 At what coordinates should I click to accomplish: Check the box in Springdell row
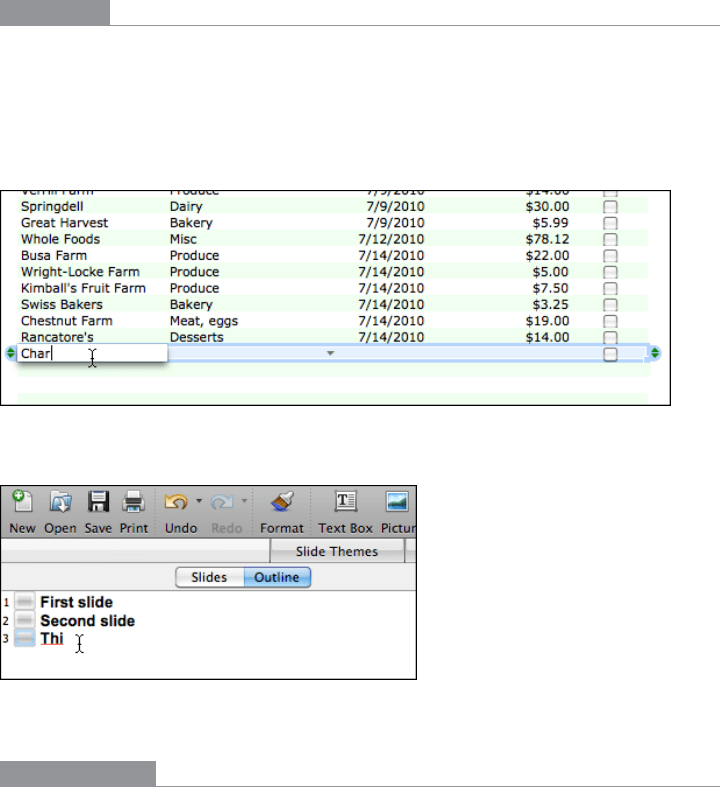[610, 207]
